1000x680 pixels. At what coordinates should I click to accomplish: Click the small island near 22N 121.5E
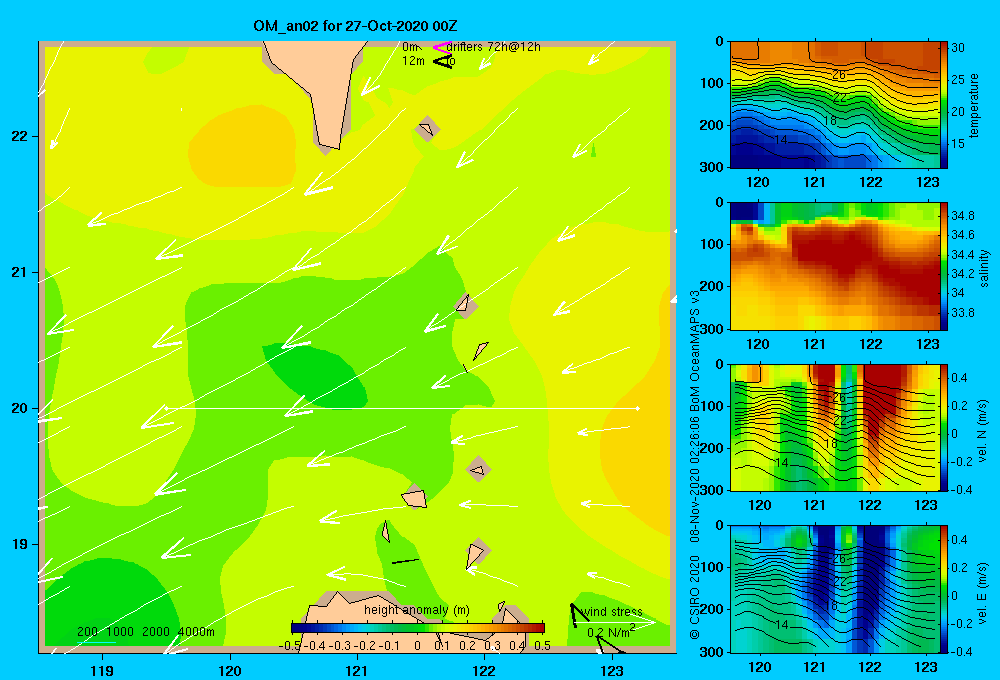pyautogui.click(x=427, y=129)
